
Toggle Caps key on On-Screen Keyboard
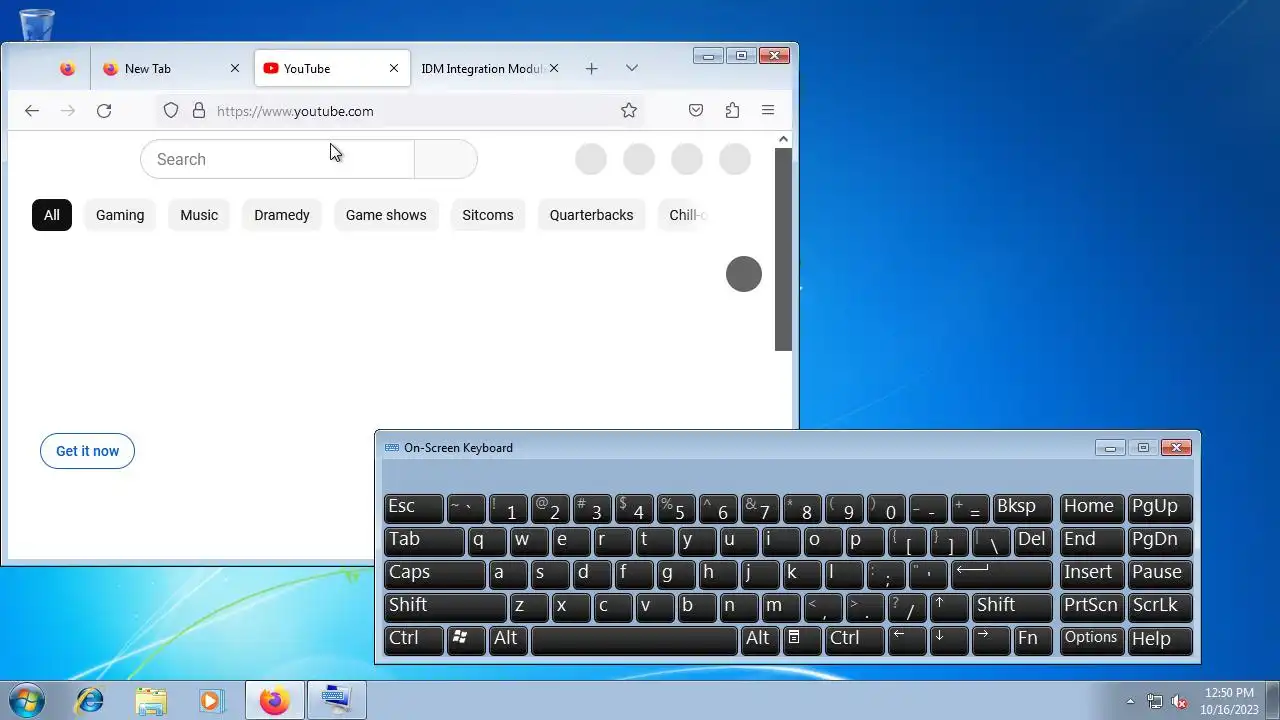tap(435, 574)
